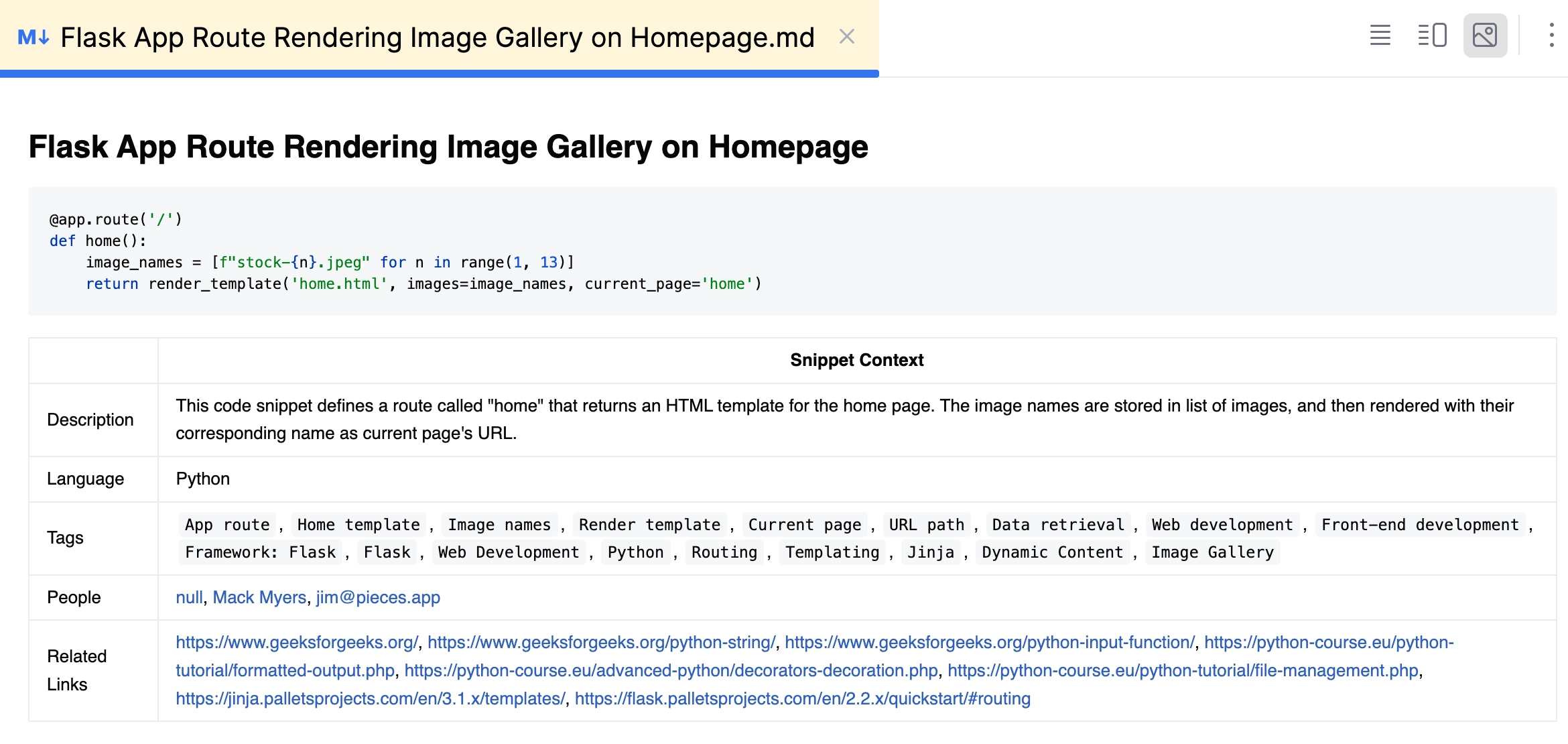Image resolution: width=1568 pixels, height=744 pixels.
Task: Select the Image Gallery tag chip
Action: tap(1213, 552)
